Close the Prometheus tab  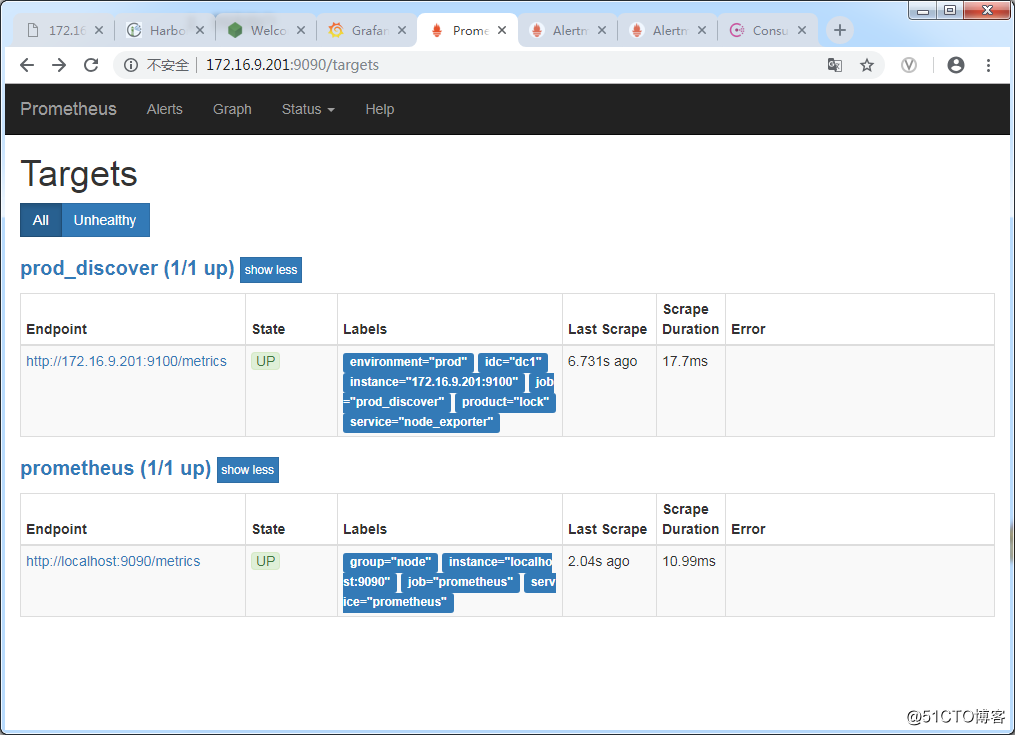502,30
